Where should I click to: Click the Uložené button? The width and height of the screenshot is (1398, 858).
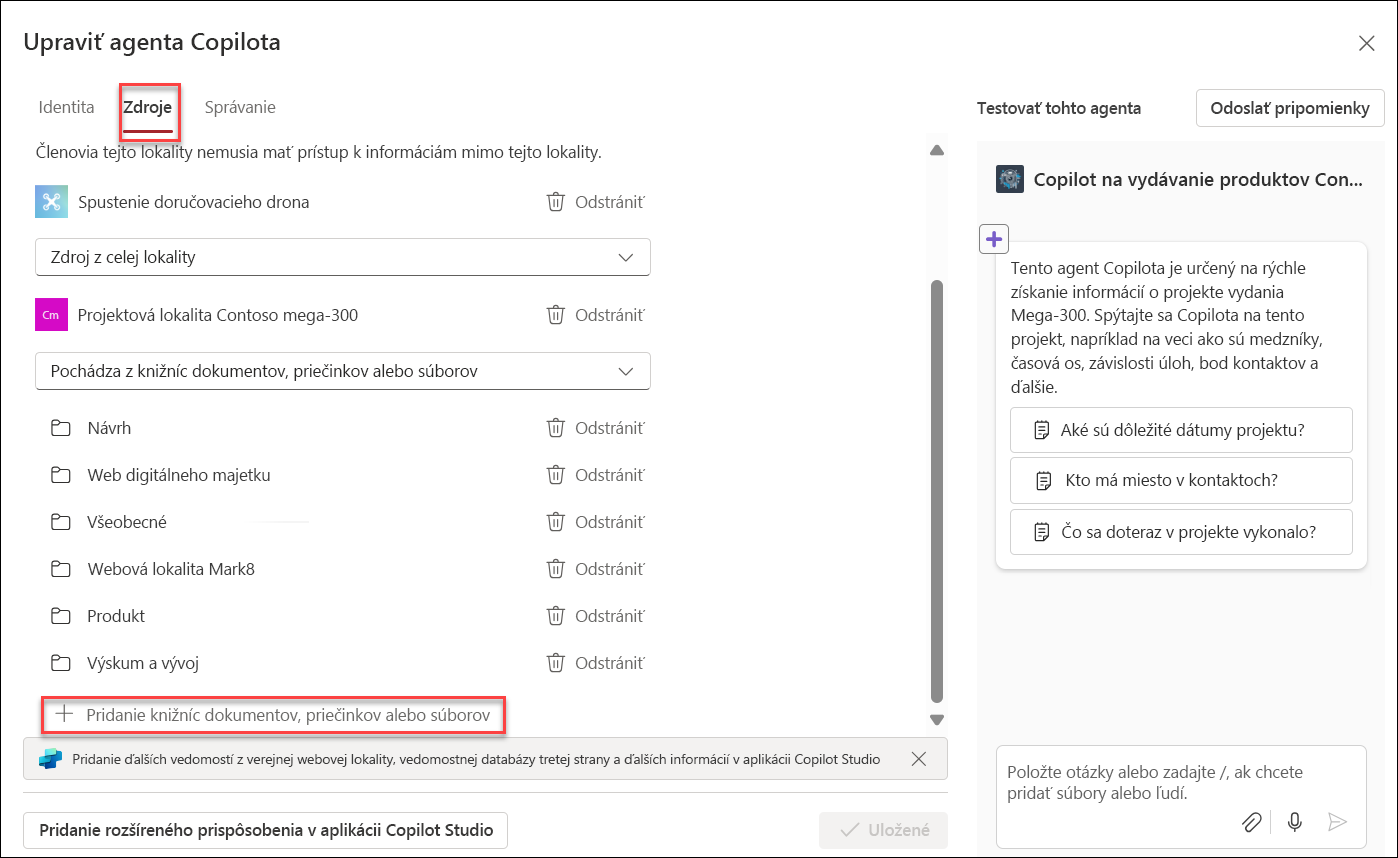(883, 830)
